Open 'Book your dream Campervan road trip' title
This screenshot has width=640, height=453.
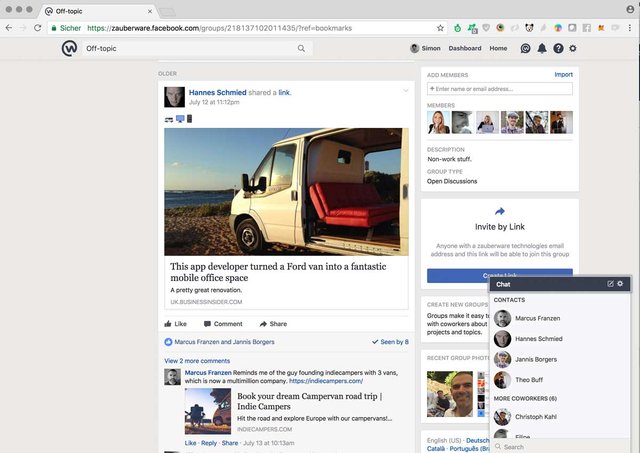(x=309, y=401)
